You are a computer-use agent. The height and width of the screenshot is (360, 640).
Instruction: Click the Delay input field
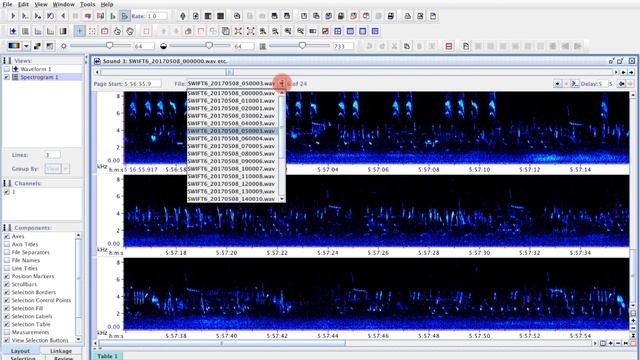click(x=603, y=84)
